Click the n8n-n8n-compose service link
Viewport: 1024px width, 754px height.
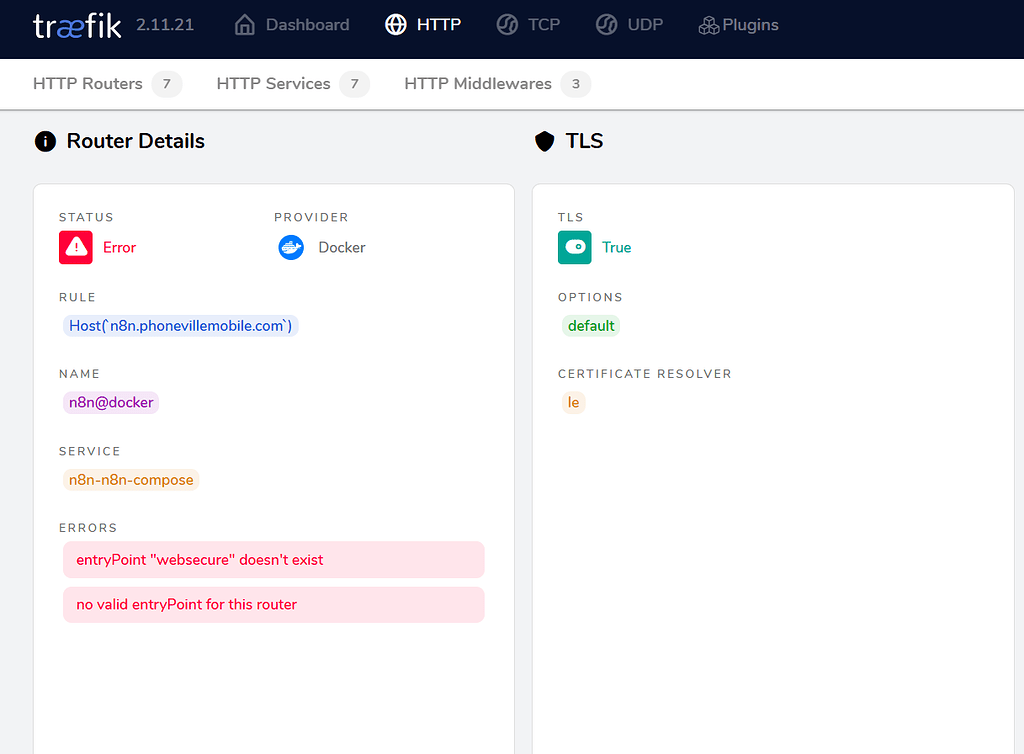pos(131,480)
